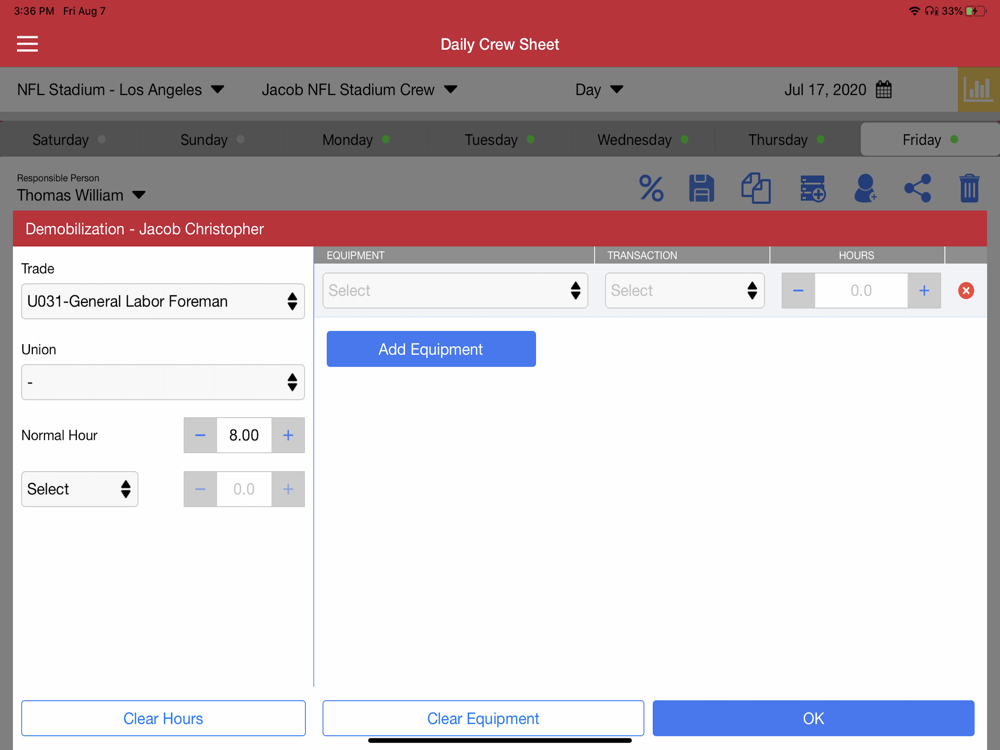Tap the share icon
1000x750 pixels.
pos(918,189)
